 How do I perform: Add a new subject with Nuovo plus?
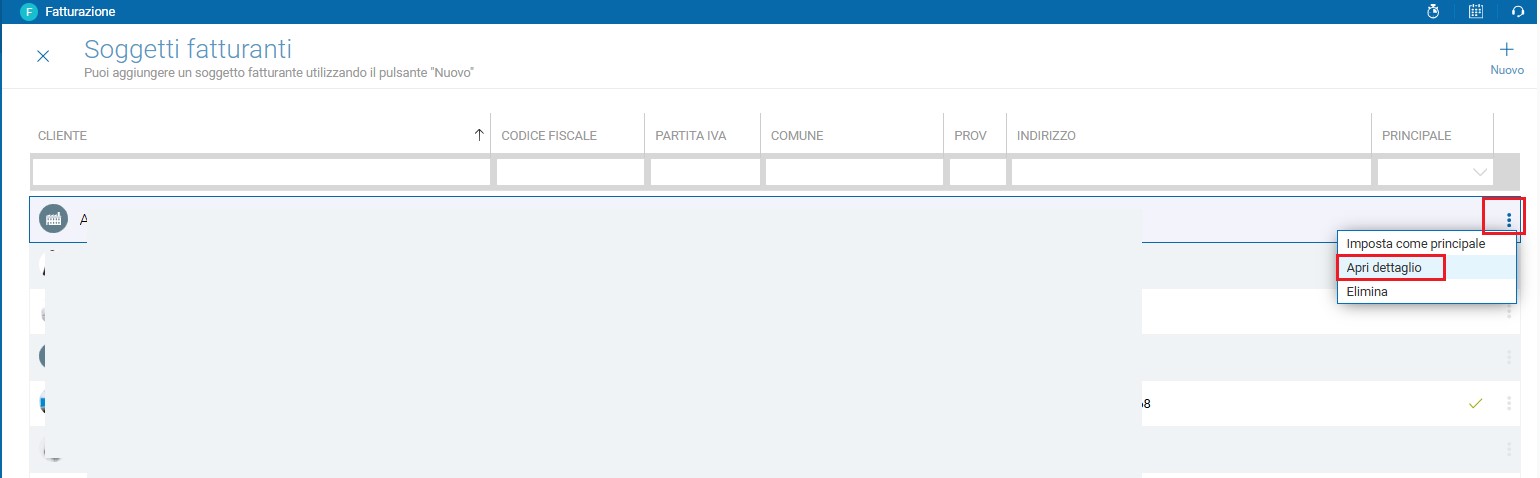click(x=1506, y=59)
